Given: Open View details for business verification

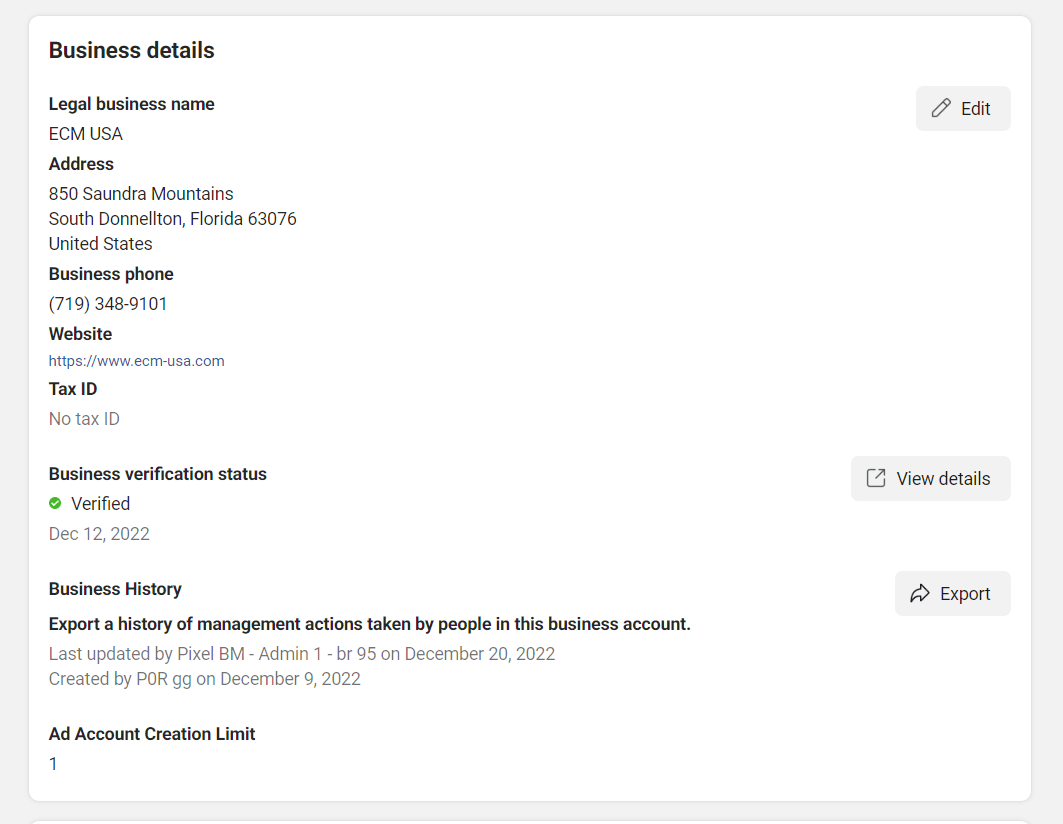Looking at the screenshot, I should tap(930, 479).
